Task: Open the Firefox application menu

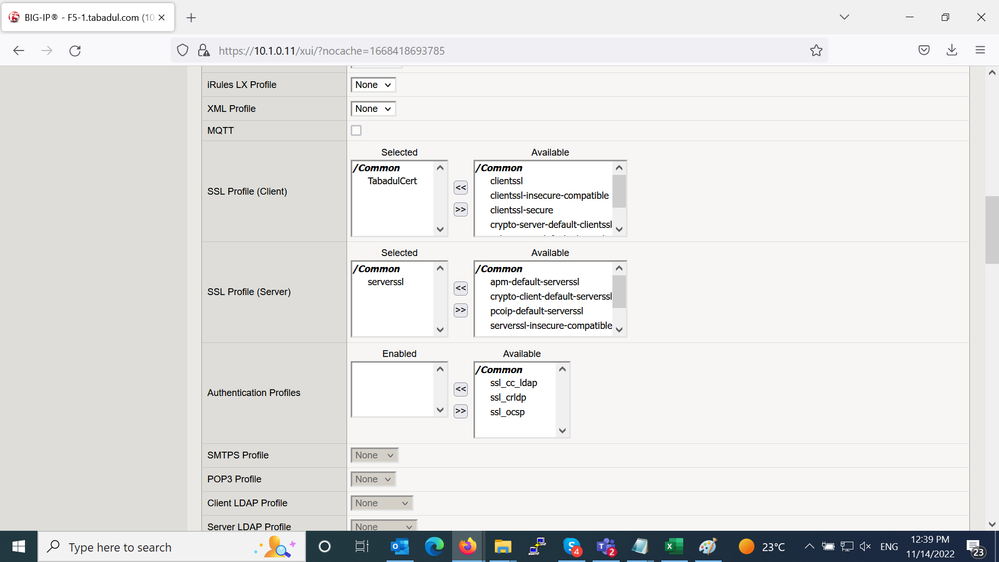Action: tap(980, 50)
